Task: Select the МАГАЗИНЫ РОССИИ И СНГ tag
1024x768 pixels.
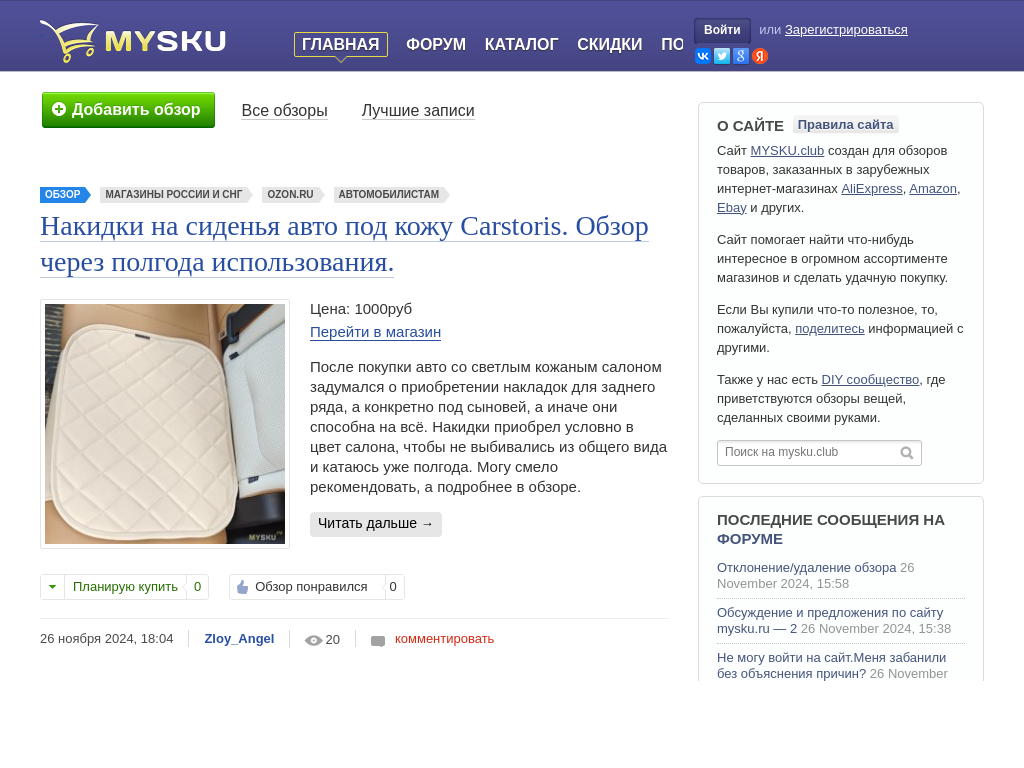Action: [x=174, y=194]
